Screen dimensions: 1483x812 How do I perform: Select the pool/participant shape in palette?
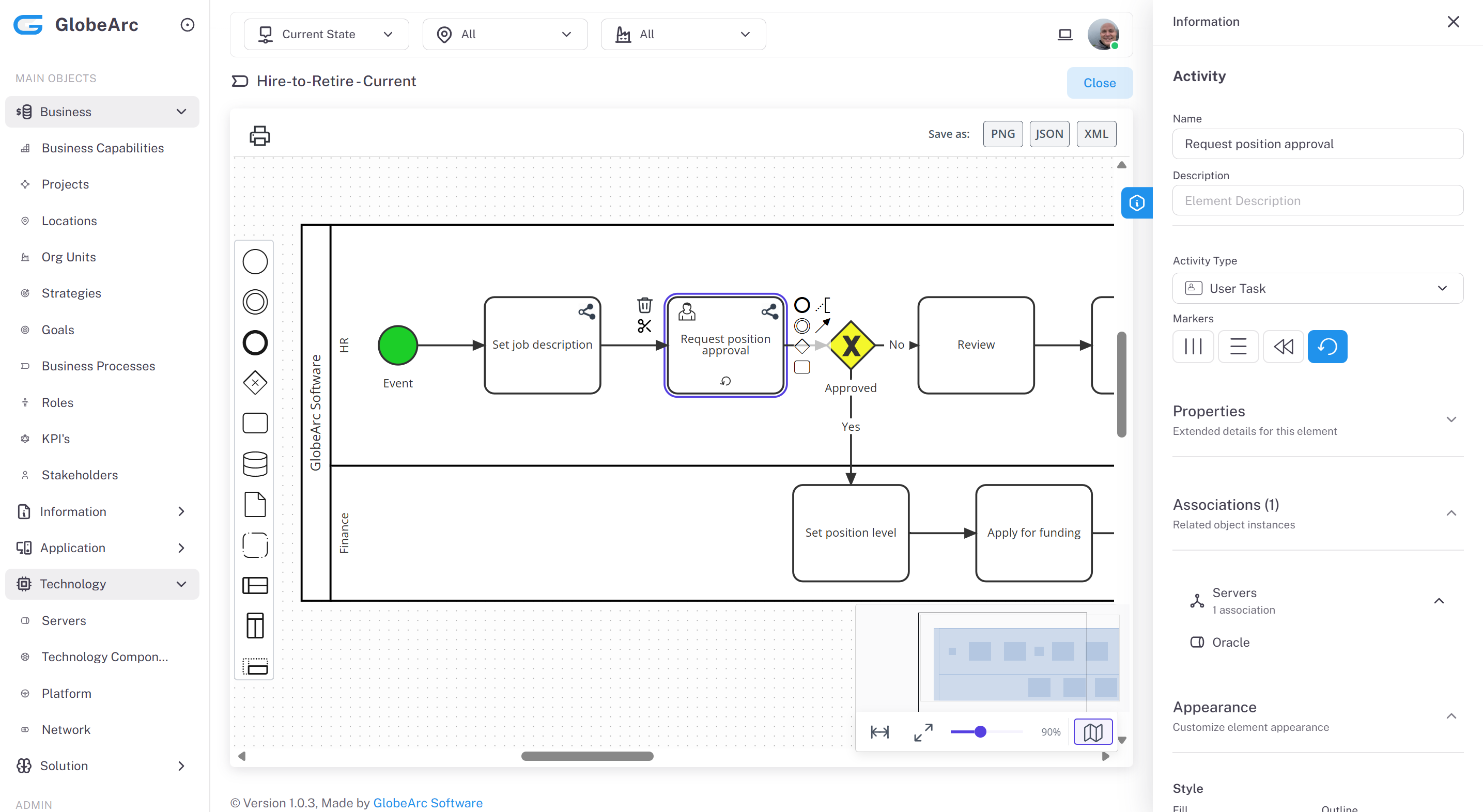tap(255, 585)
